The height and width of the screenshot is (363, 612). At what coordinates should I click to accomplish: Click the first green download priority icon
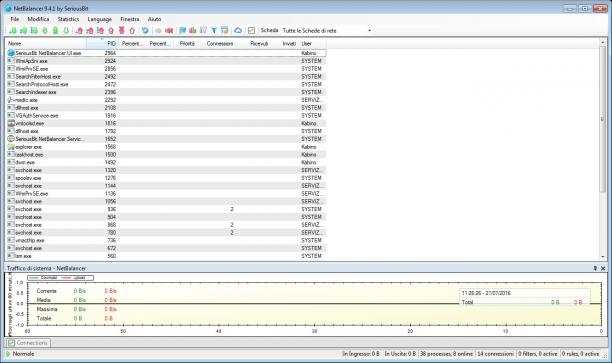pyautogui.click(x=13, y=30)
